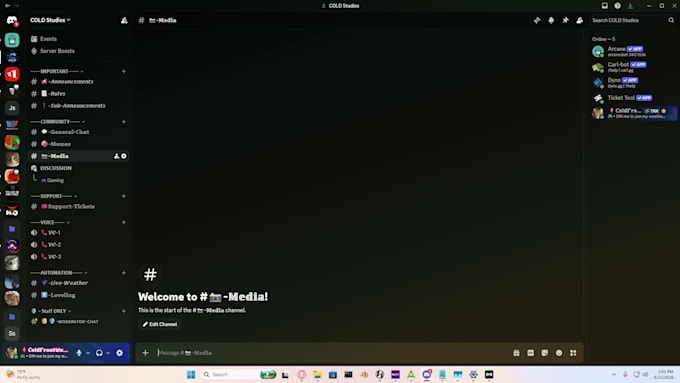Viewport: 680px width, 383px height.
Task: Click the Search COLD Studios field
Action: 633,20
